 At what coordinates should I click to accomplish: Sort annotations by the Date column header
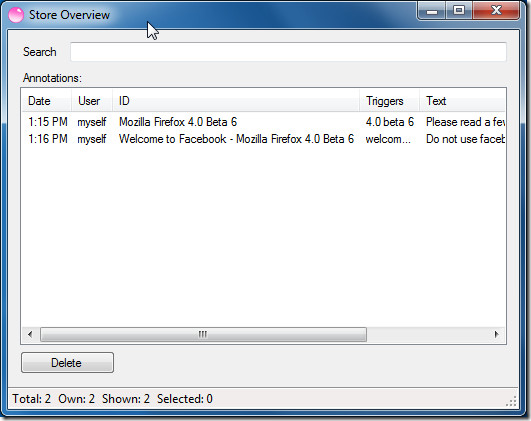coord(47,101)
